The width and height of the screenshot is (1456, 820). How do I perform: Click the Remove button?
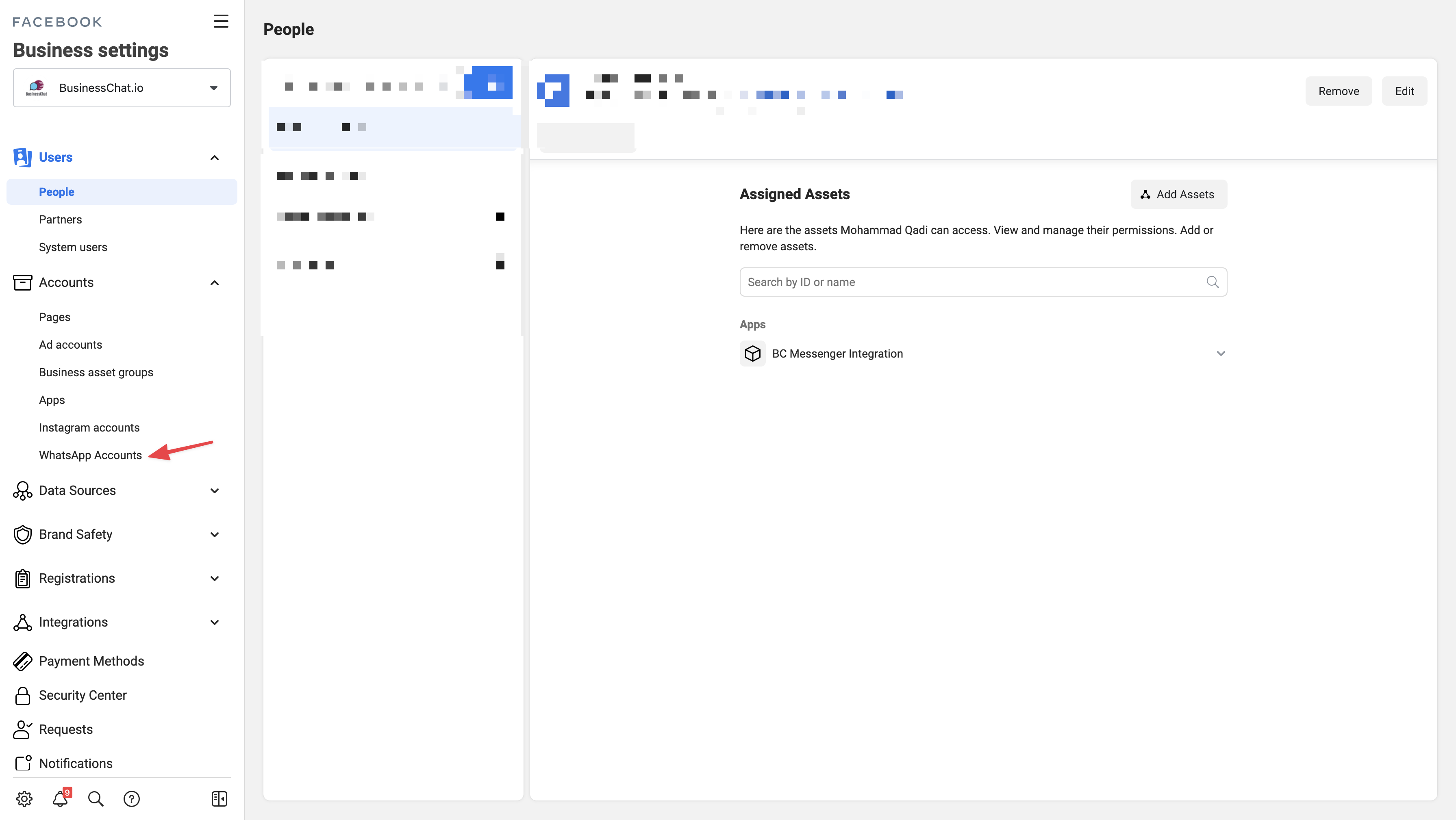pyautogui.click(x=1339, y=91)
